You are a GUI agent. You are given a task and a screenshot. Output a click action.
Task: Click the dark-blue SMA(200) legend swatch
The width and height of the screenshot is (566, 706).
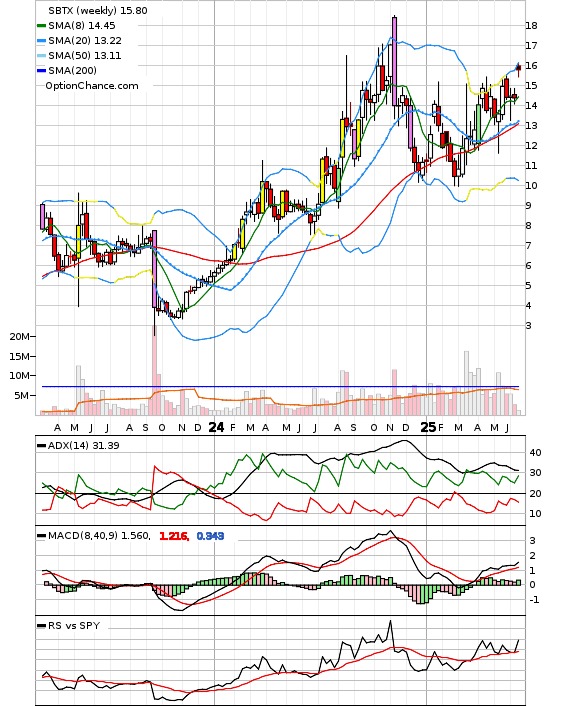[41, 71]
